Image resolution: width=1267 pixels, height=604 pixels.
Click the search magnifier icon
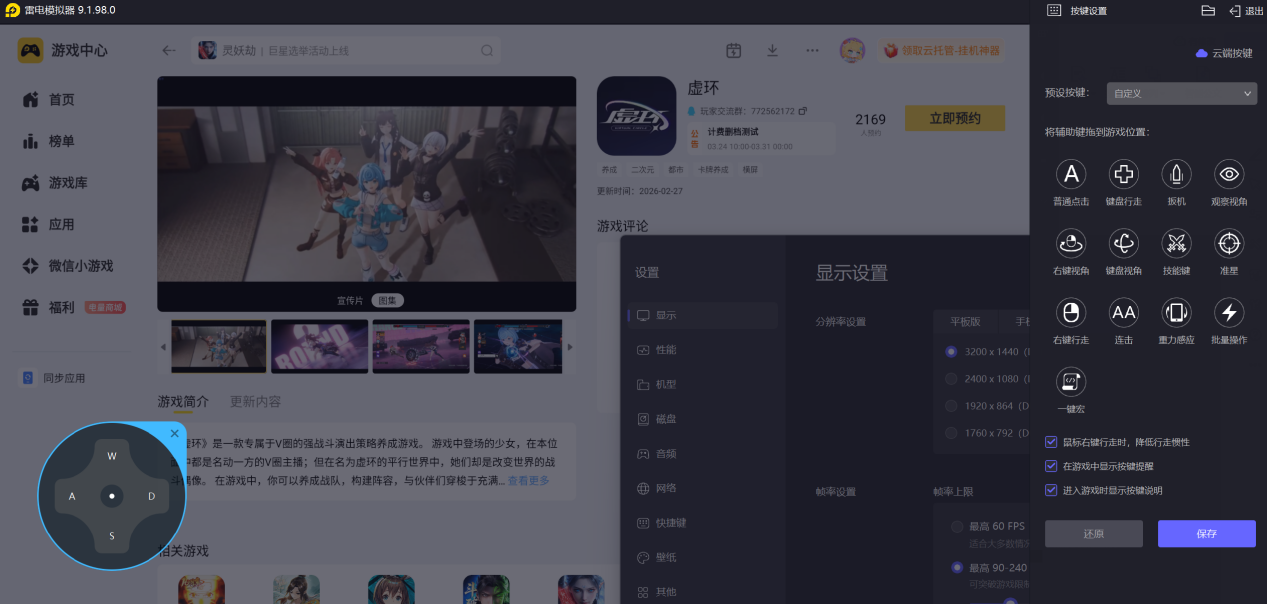pyautogui.click(x=487, y=50)
